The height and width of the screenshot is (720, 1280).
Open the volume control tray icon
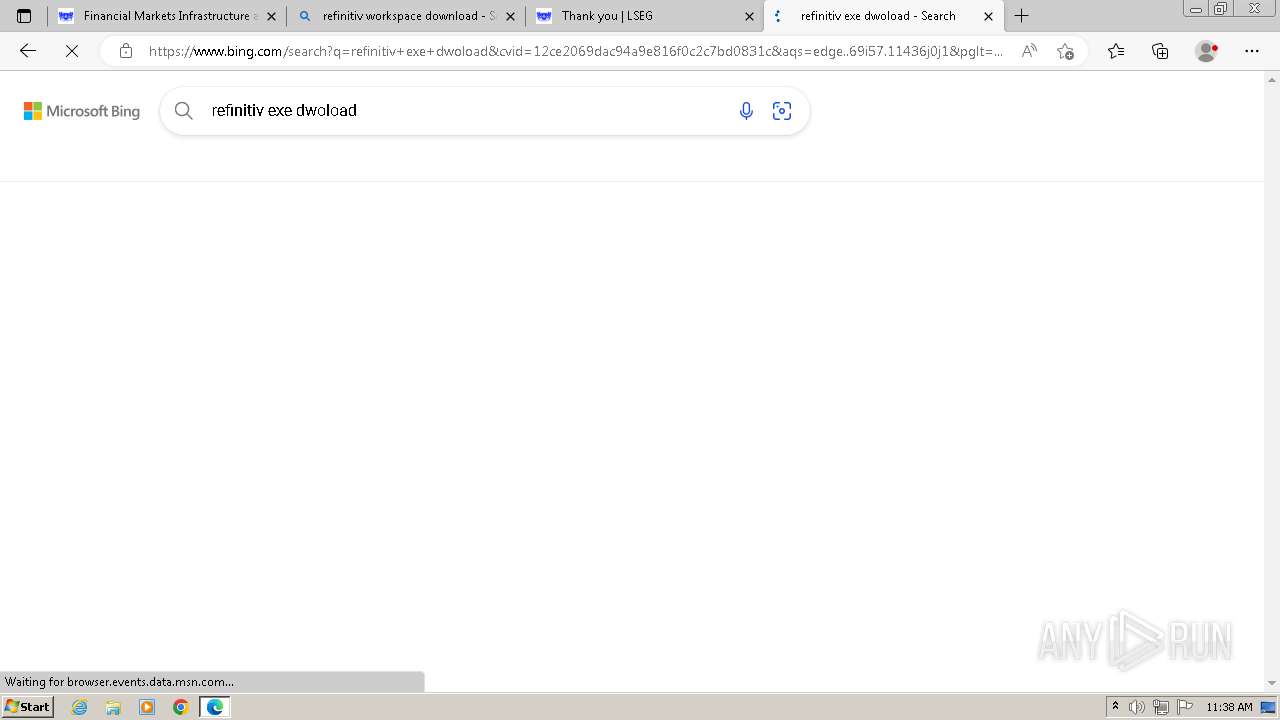1137,707
